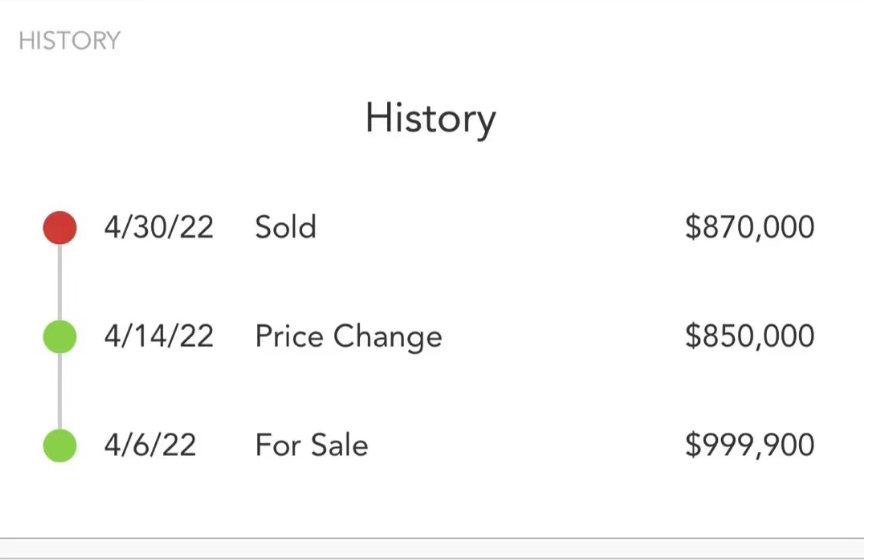Click timeline line between Sold and Price Change
870x560 pixels.
60,282
